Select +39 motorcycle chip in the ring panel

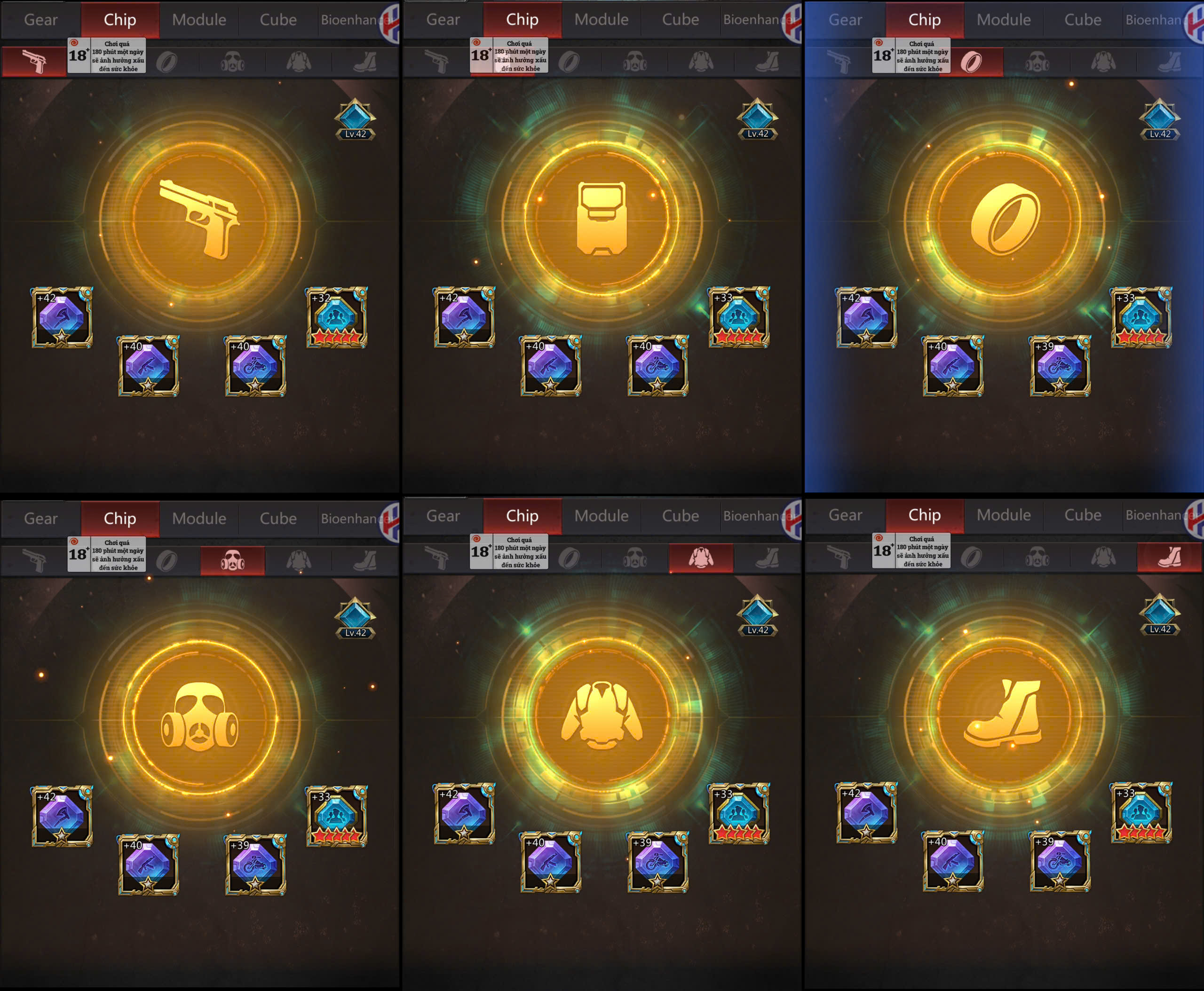[1060, 366]
